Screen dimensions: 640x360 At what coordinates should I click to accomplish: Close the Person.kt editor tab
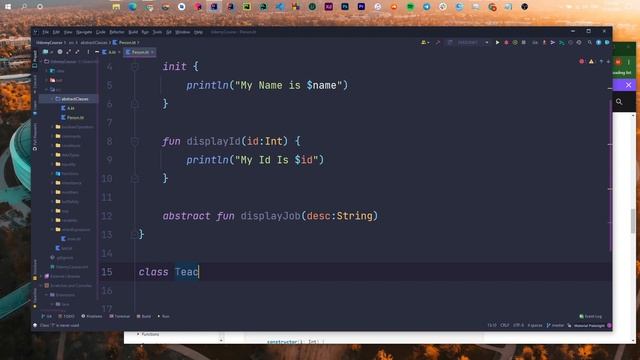click(153, 52)
